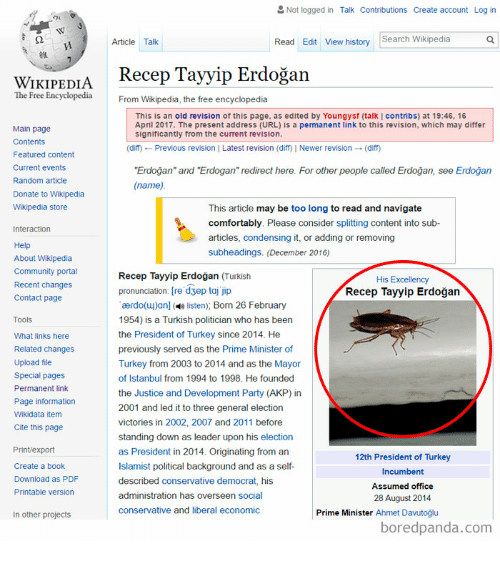The image size is (500, 563).
Task: Click the broom cleanup notice icon
Action: 184,230
